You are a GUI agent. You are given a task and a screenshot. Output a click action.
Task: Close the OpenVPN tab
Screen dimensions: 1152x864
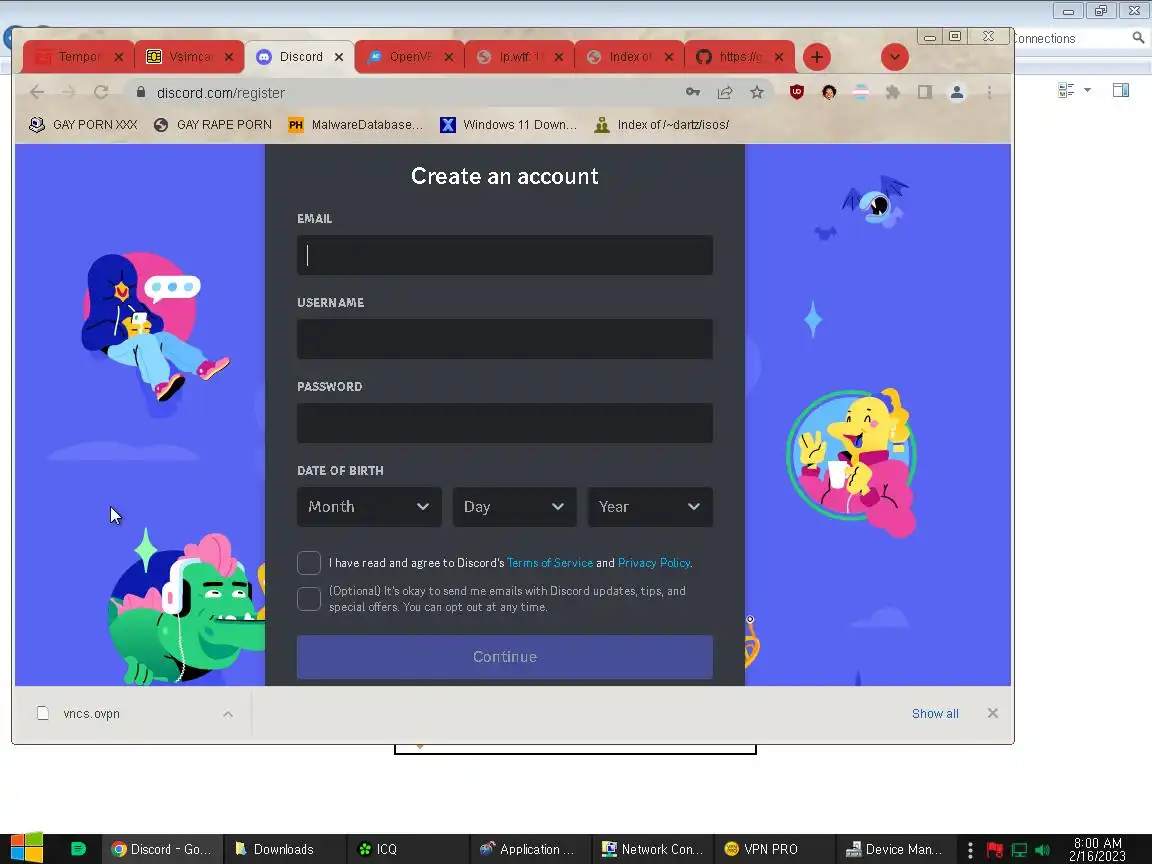coord(449,57)
